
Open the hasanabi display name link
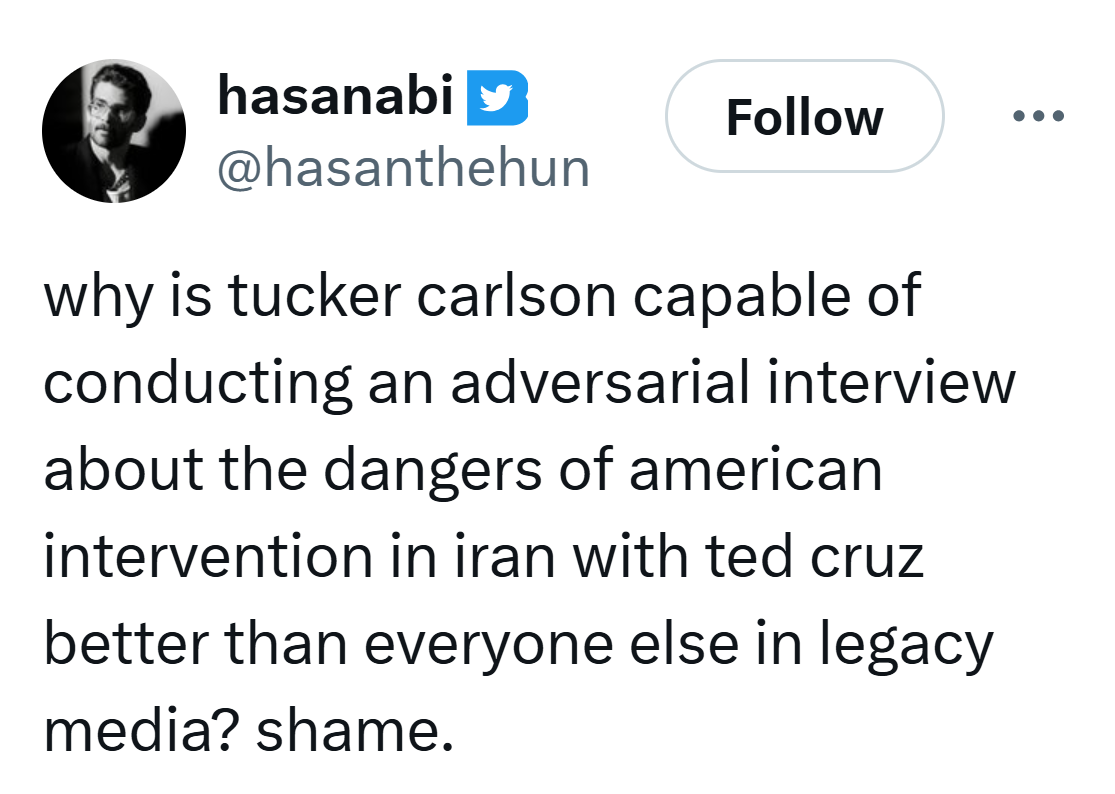click(335, 96)
